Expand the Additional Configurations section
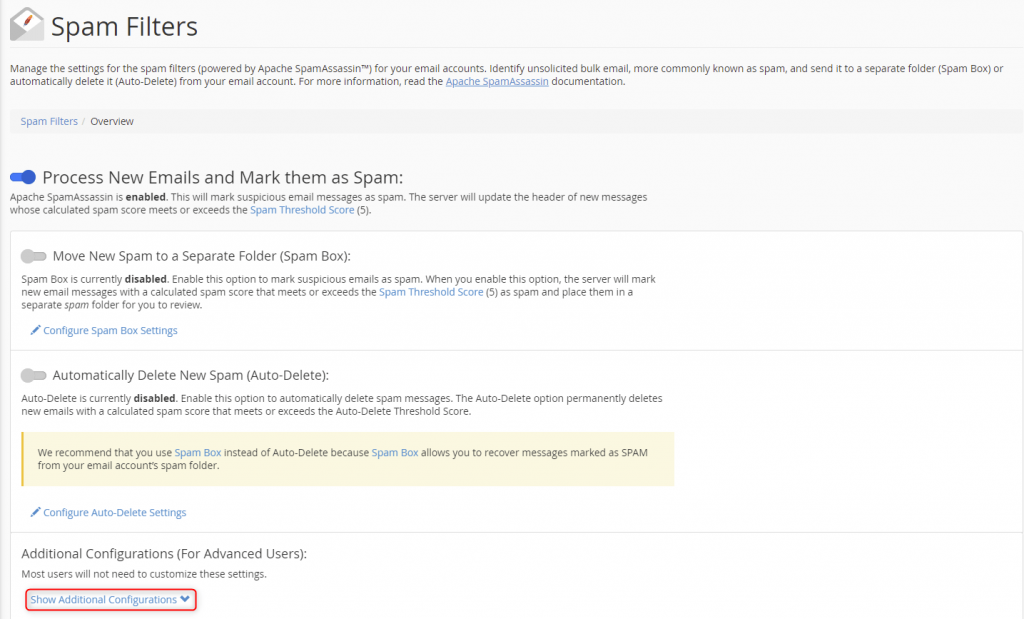The width and height of the screenshot is (1024, 619). coord(110,599)
